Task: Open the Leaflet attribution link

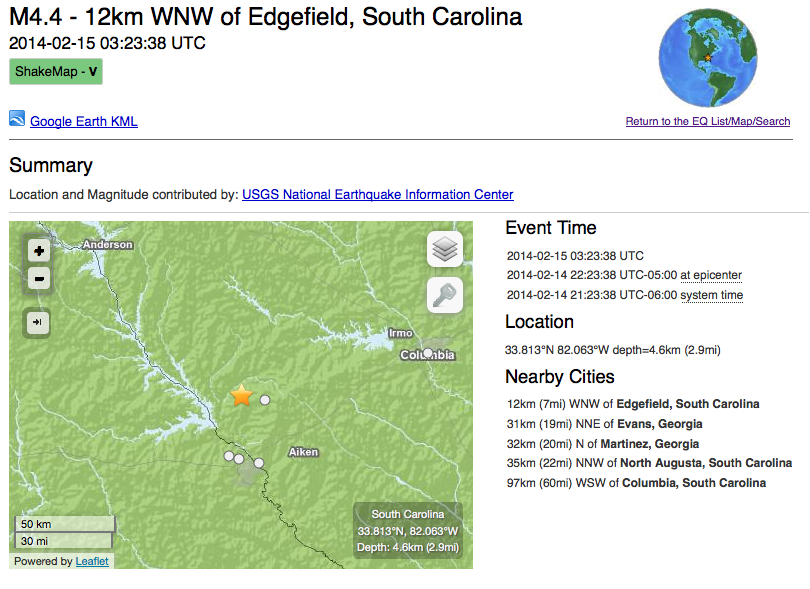Action: pos(92,561)
